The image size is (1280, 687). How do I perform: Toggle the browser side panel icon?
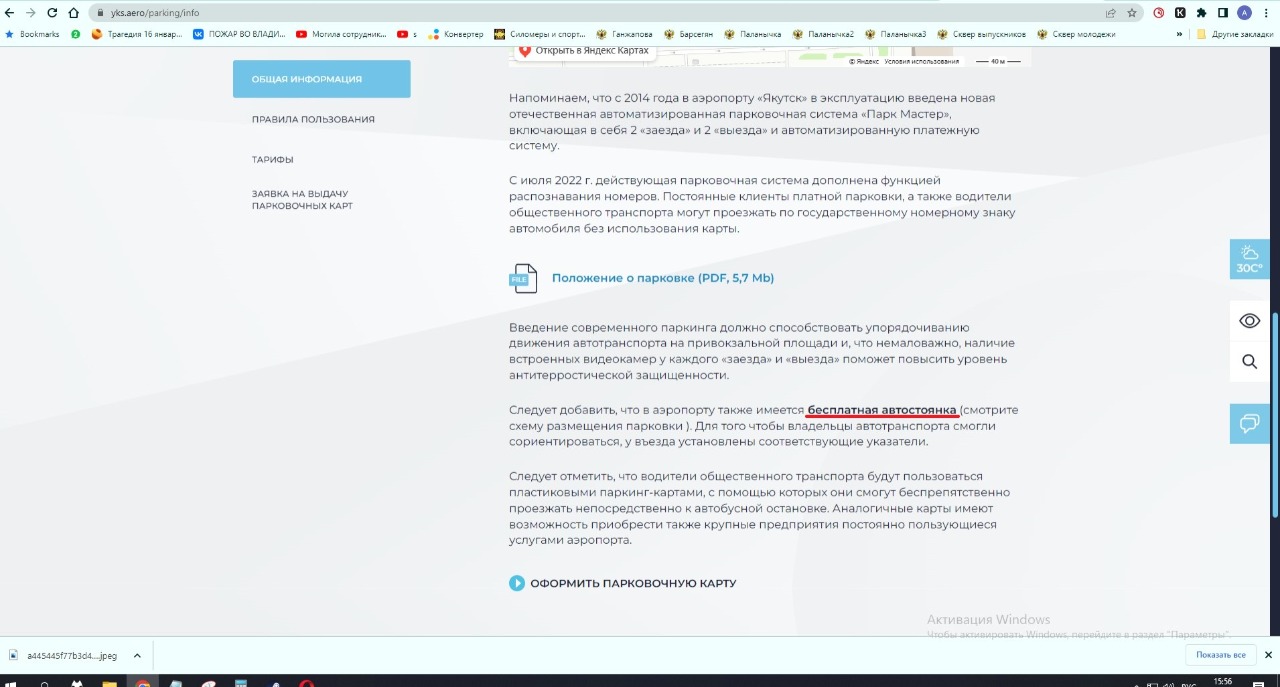coord(1222,13)
